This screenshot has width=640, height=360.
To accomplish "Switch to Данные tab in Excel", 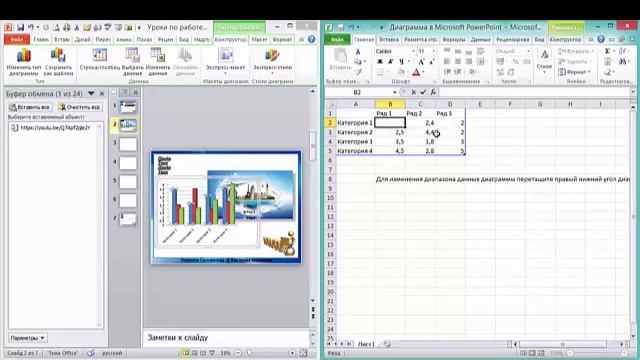I will pos(480,40).
